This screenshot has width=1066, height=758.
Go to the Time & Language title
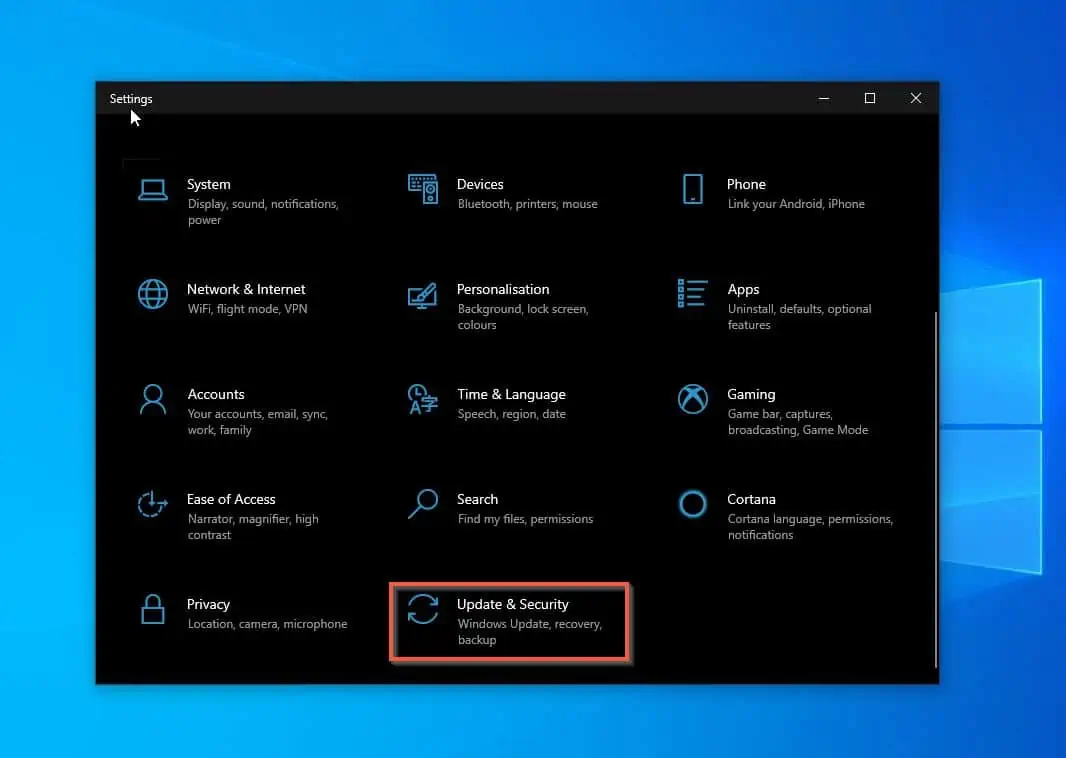pyautogui.click(x=511, y=394)
